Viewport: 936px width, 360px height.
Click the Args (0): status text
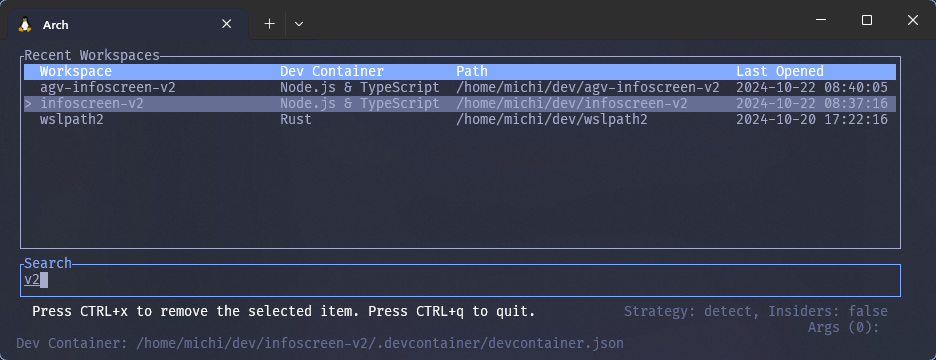pos(843,327)
